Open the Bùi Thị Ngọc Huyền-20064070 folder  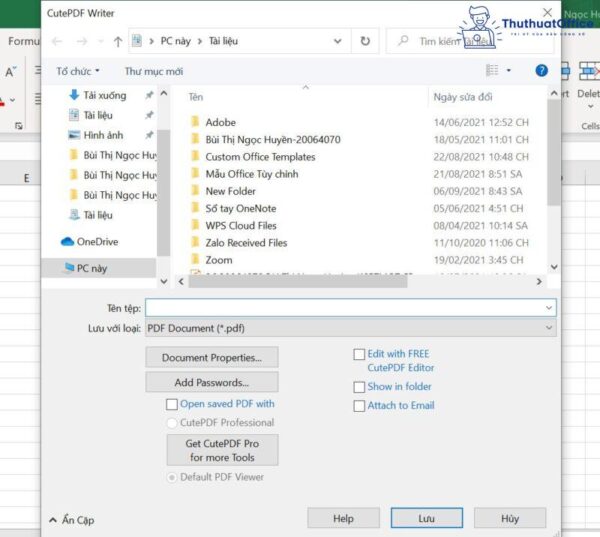click(273, 140)
